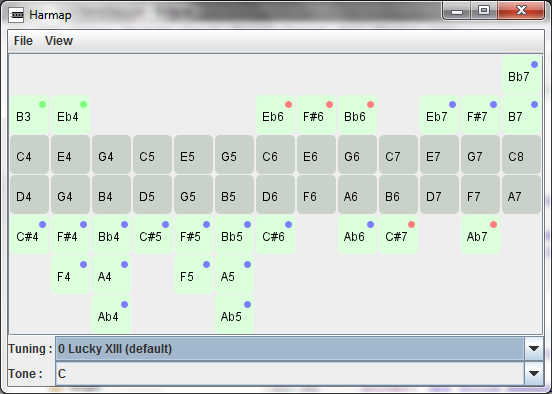
Task: Select the Eb4 green-dot note
Action: click(x=70, y=114)
